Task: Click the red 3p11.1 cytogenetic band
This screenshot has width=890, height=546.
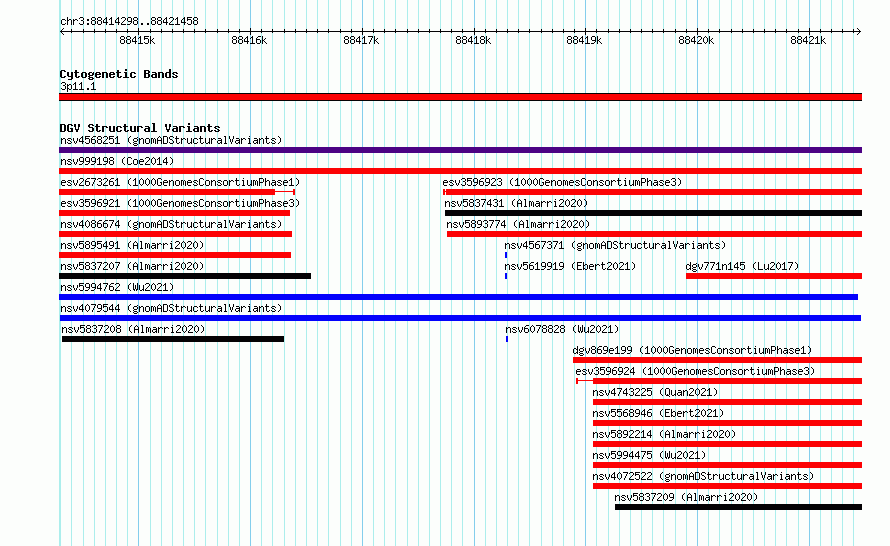Action: pyautogui.click(x=460, y=97)
